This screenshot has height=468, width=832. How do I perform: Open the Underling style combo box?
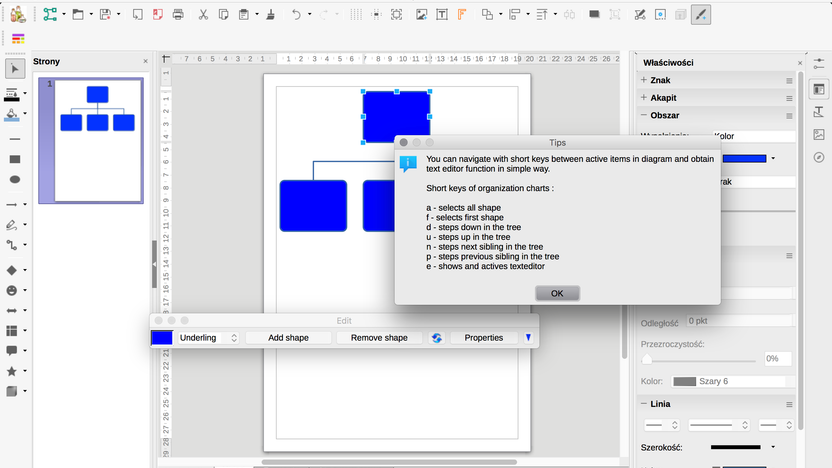click(208, 337)
